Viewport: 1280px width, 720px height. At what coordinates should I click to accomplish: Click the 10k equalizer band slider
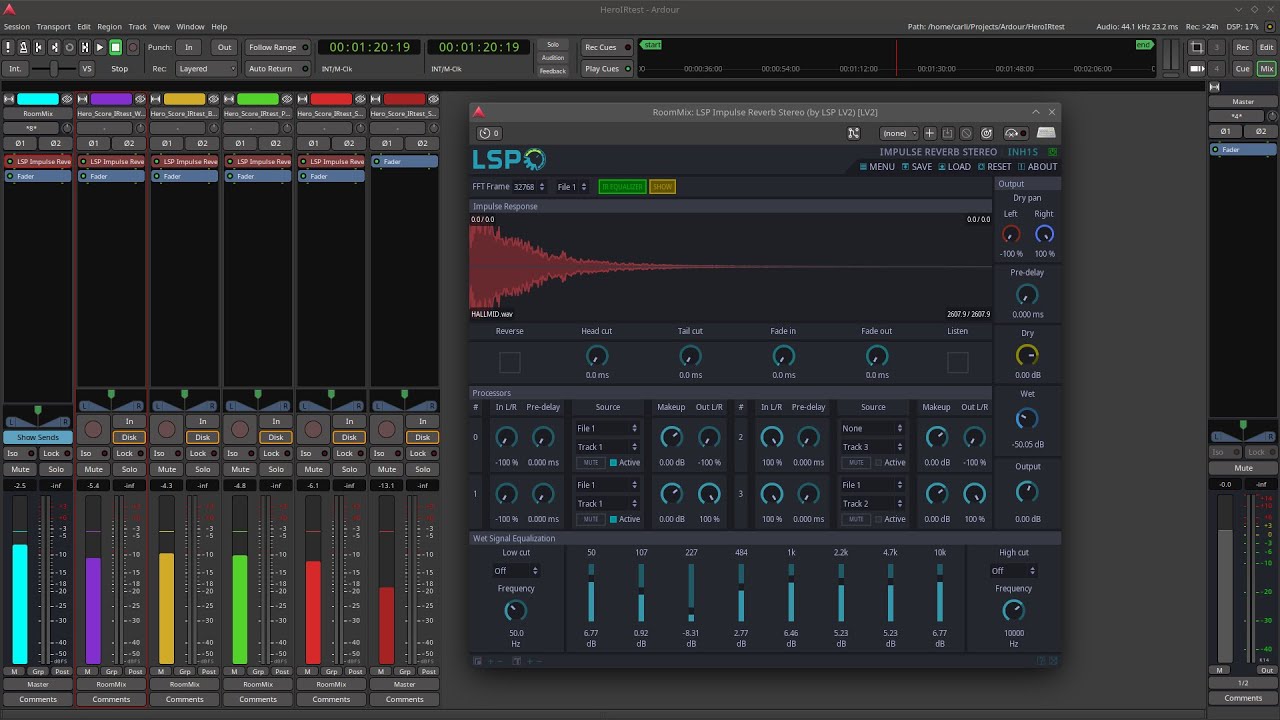(940, 593)
